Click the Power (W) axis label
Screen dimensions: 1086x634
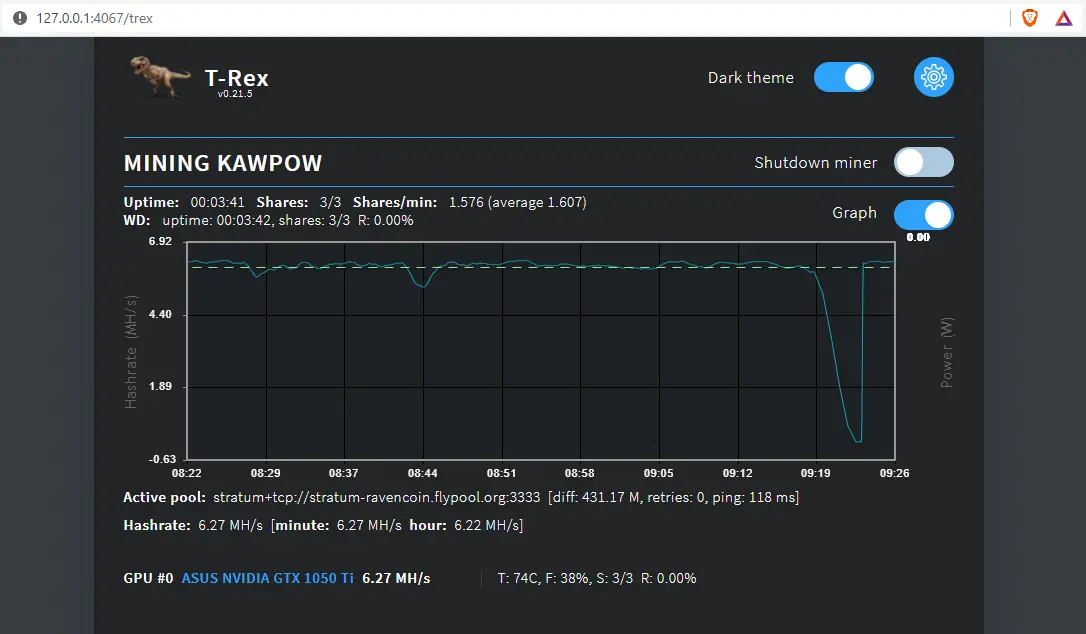[x=946, y=352]
